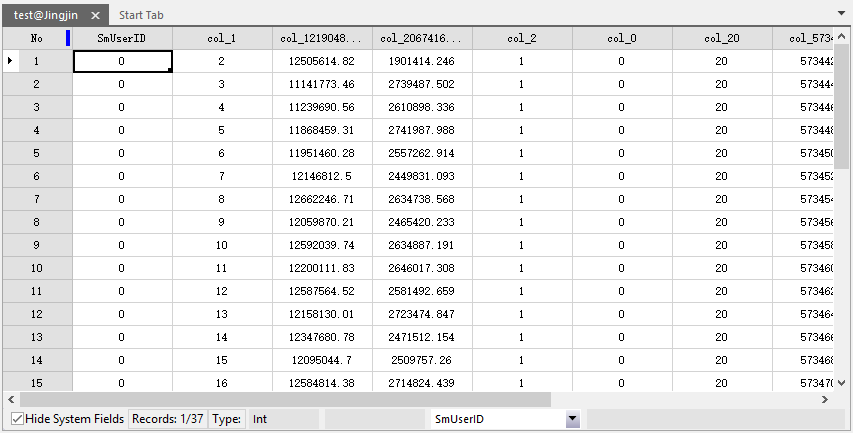Toggle Hide System Fields checkbox
Viewport: 853px width, 433px height.
(x=17, y=419)
